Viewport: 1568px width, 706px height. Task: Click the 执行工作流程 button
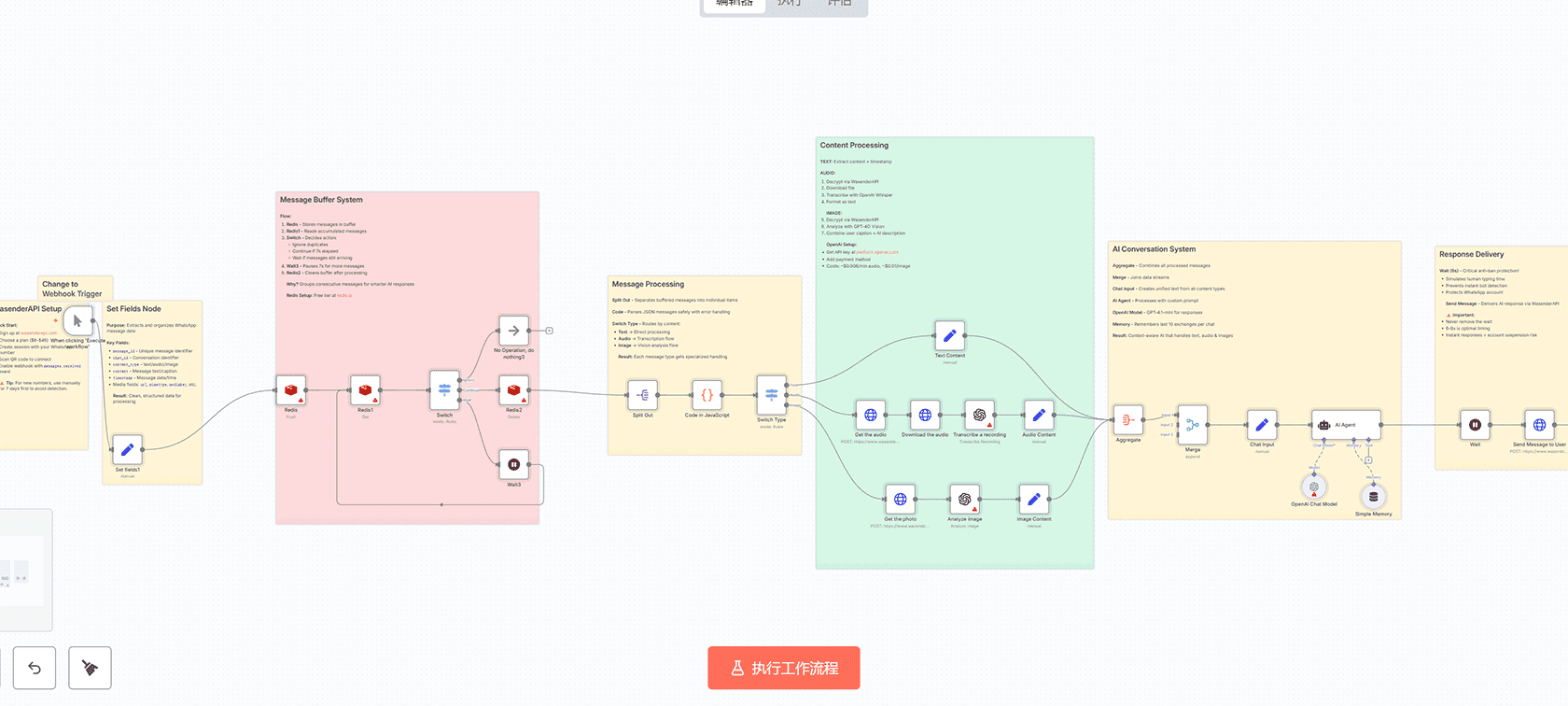[783, 668]
